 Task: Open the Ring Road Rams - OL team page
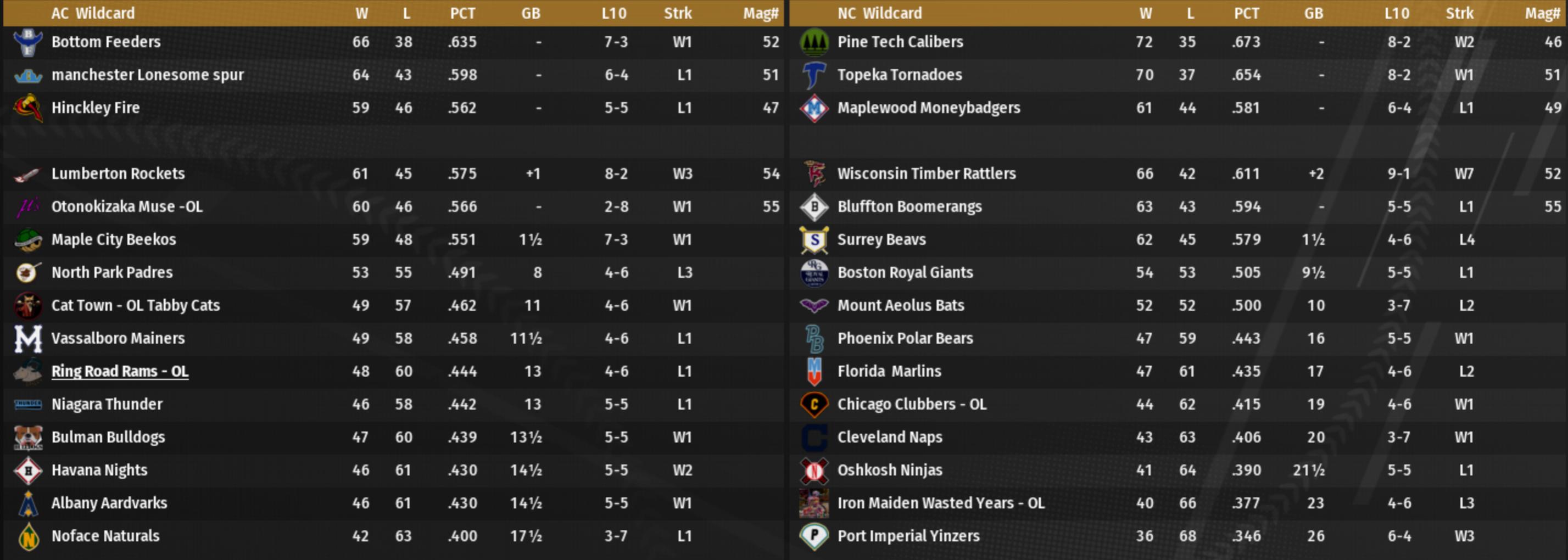[x=120, y=371]
